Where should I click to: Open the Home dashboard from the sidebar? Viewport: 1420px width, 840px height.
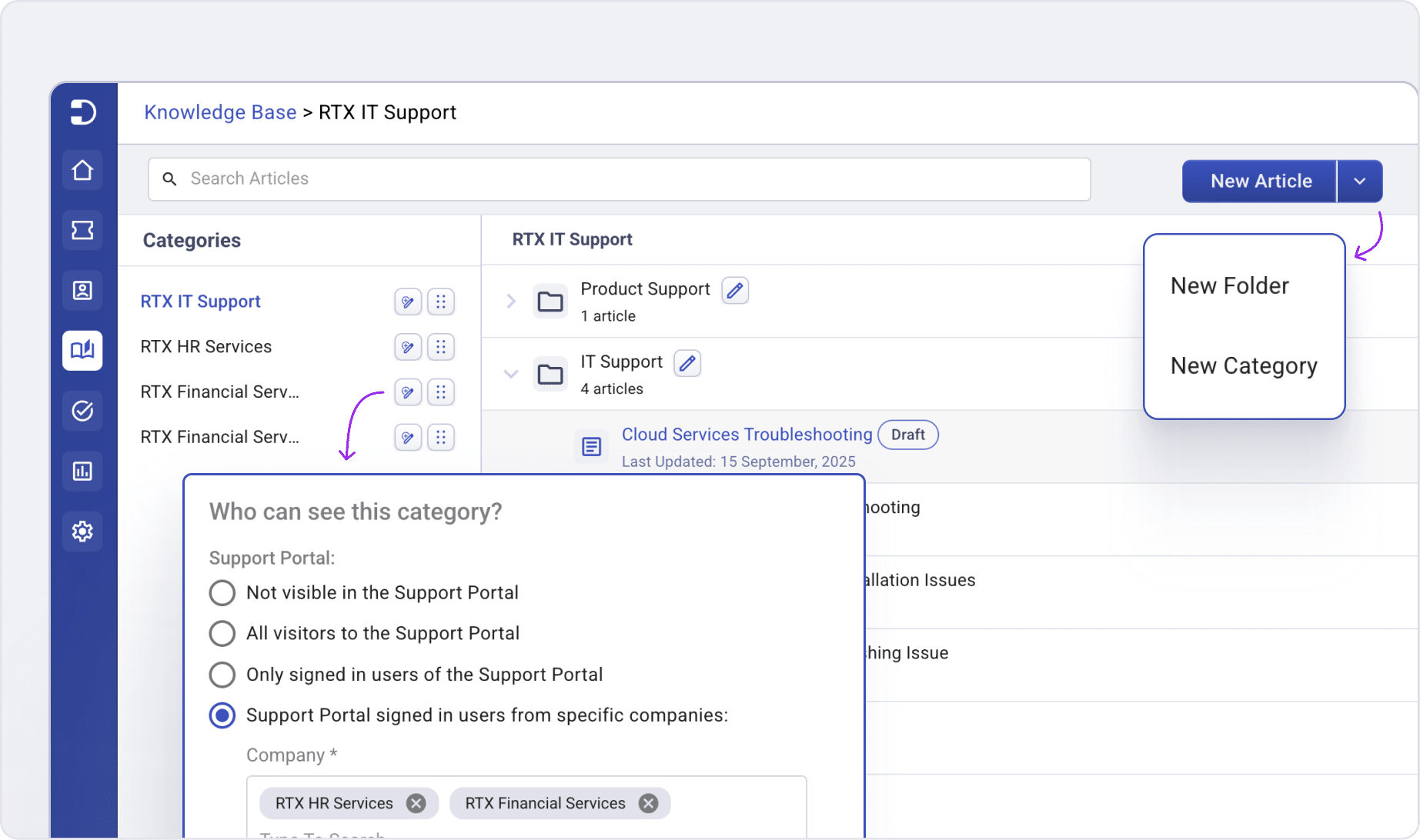point(82,170)
